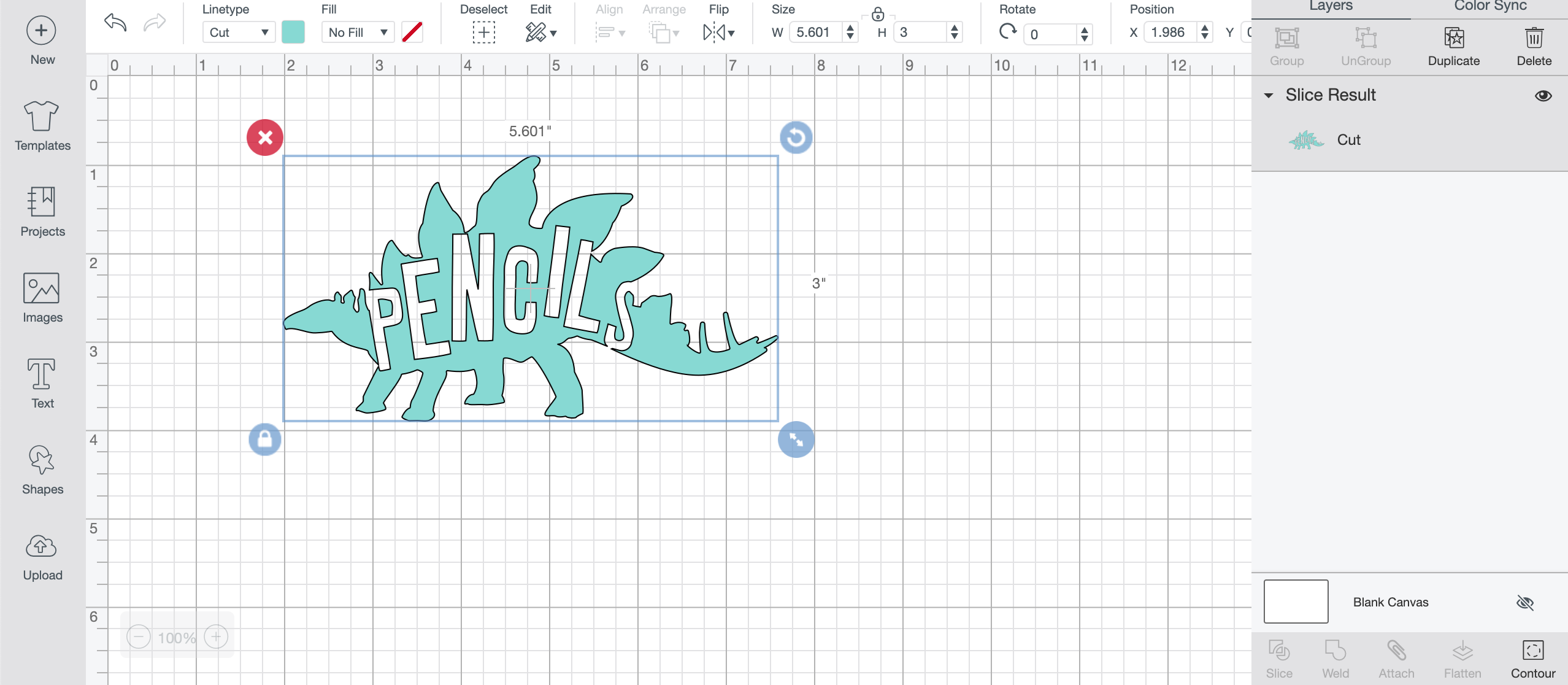Select the Text tool
The height and width of the screenshot is (685, 1568).
[x=42, y=384]
